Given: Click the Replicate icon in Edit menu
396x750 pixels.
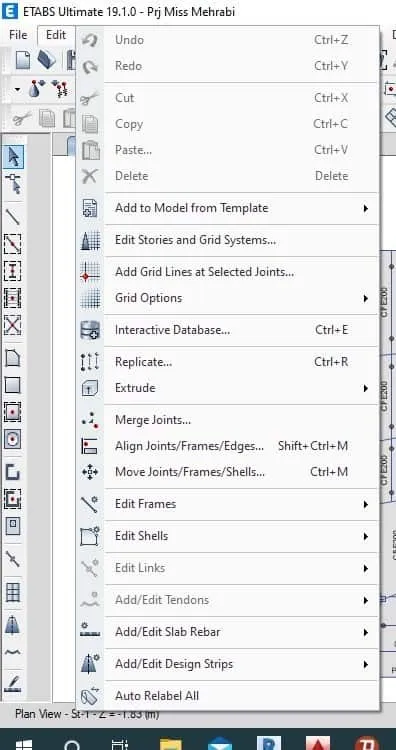Looking at the screenshot, I should click(90, 362).
